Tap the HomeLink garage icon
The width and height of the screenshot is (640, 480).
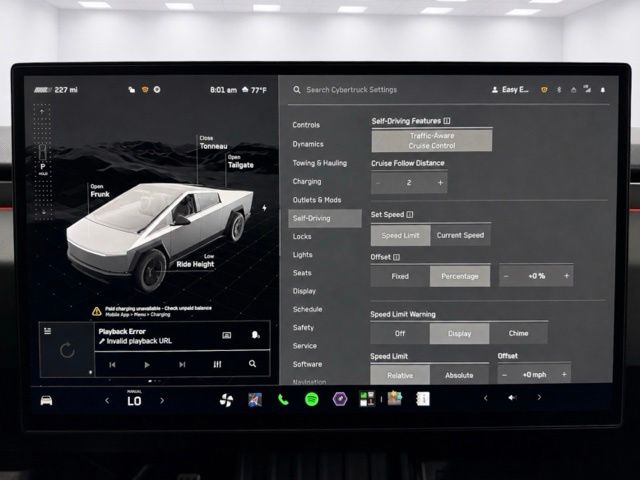(573, 90)
